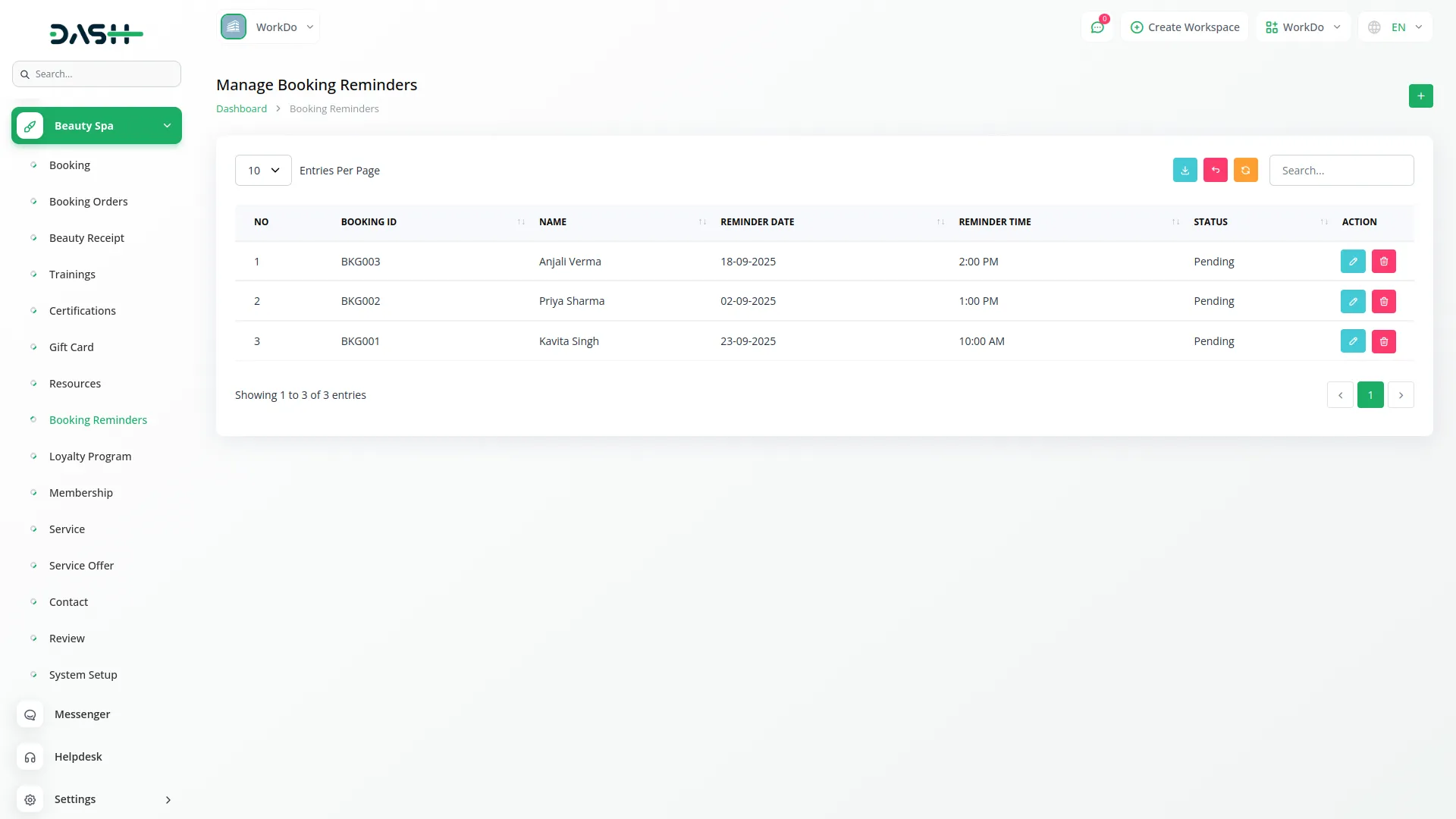Delete the BKG001 Kavita Singh reminder

click(1383, 341)
